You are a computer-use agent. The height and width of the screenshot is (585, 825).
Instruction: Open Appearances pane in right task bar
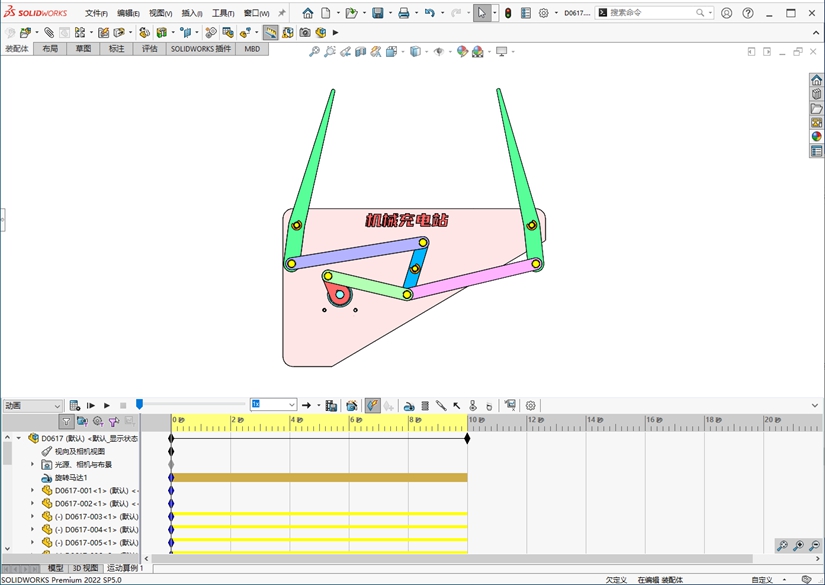tap(816, 137)
